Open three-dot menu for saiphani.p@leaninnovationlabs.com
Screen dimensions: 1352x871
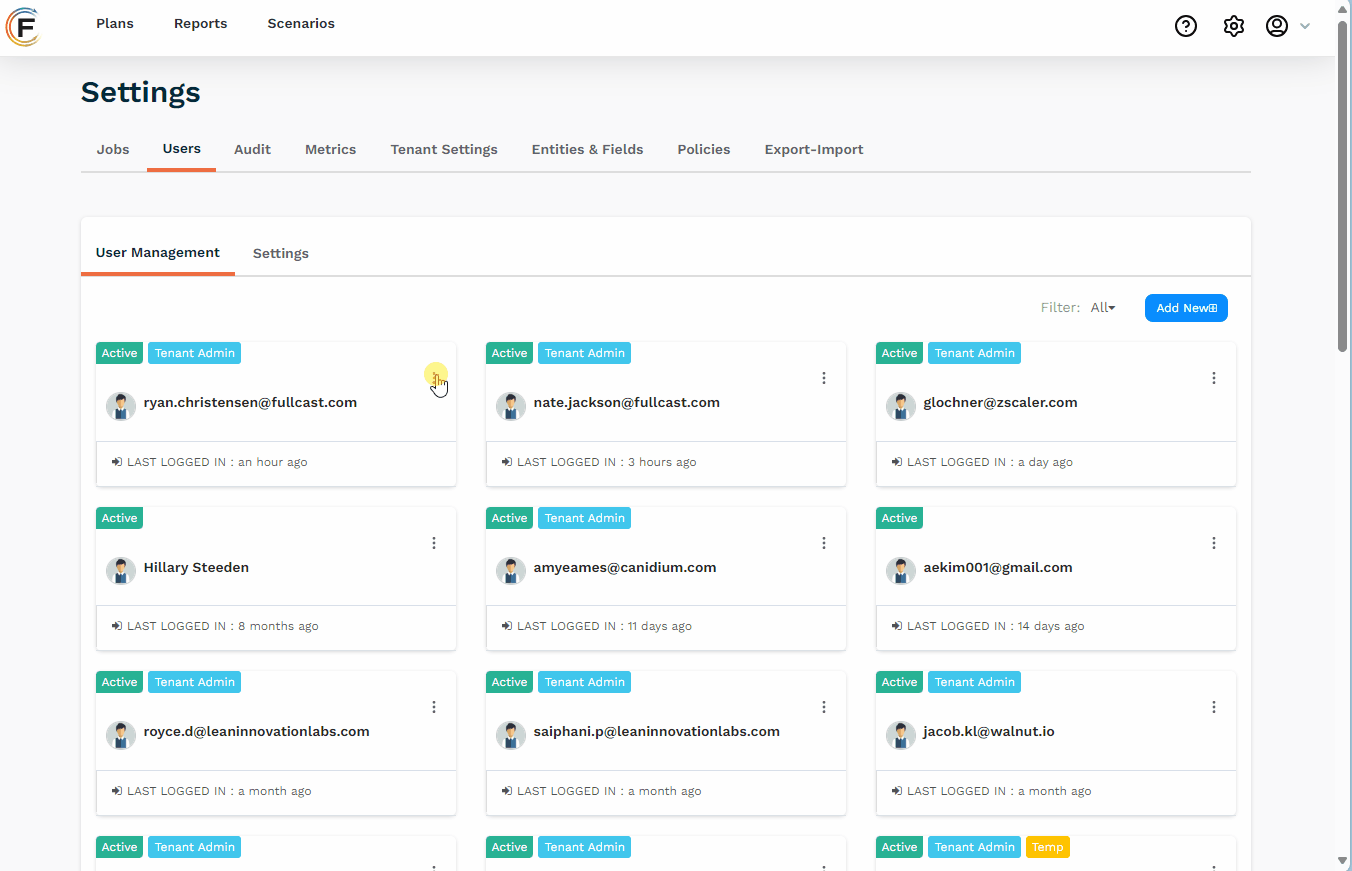pos(824,707)
